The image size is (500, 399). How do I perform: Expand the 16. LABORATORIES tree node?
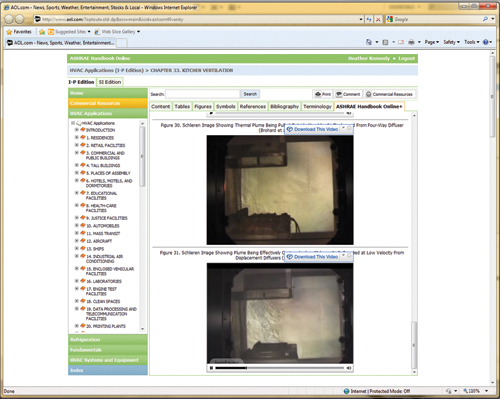[77, 281]
